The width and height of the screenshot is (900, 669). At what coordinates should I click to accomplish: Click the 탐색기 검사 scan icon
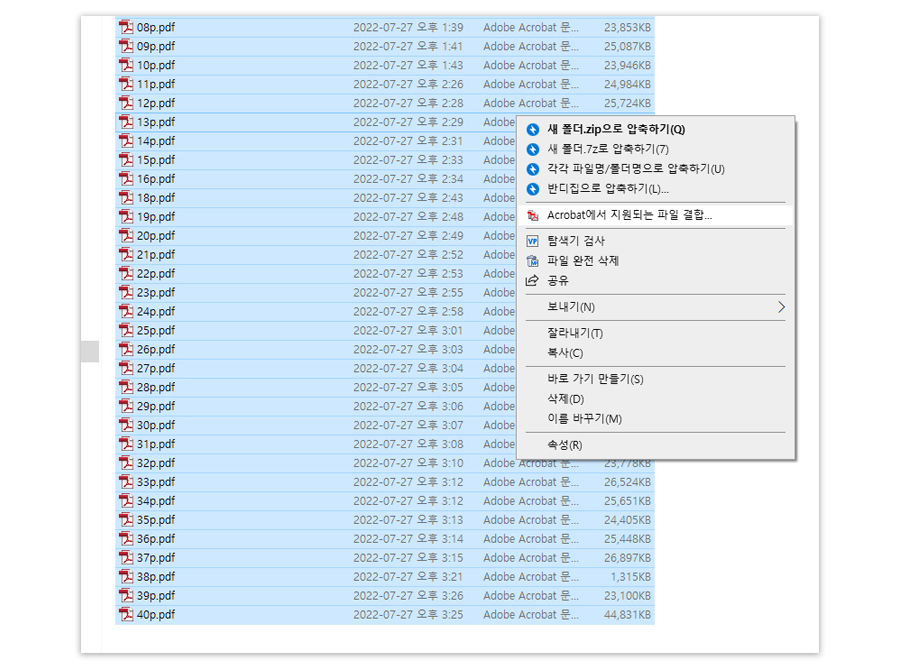533,241
